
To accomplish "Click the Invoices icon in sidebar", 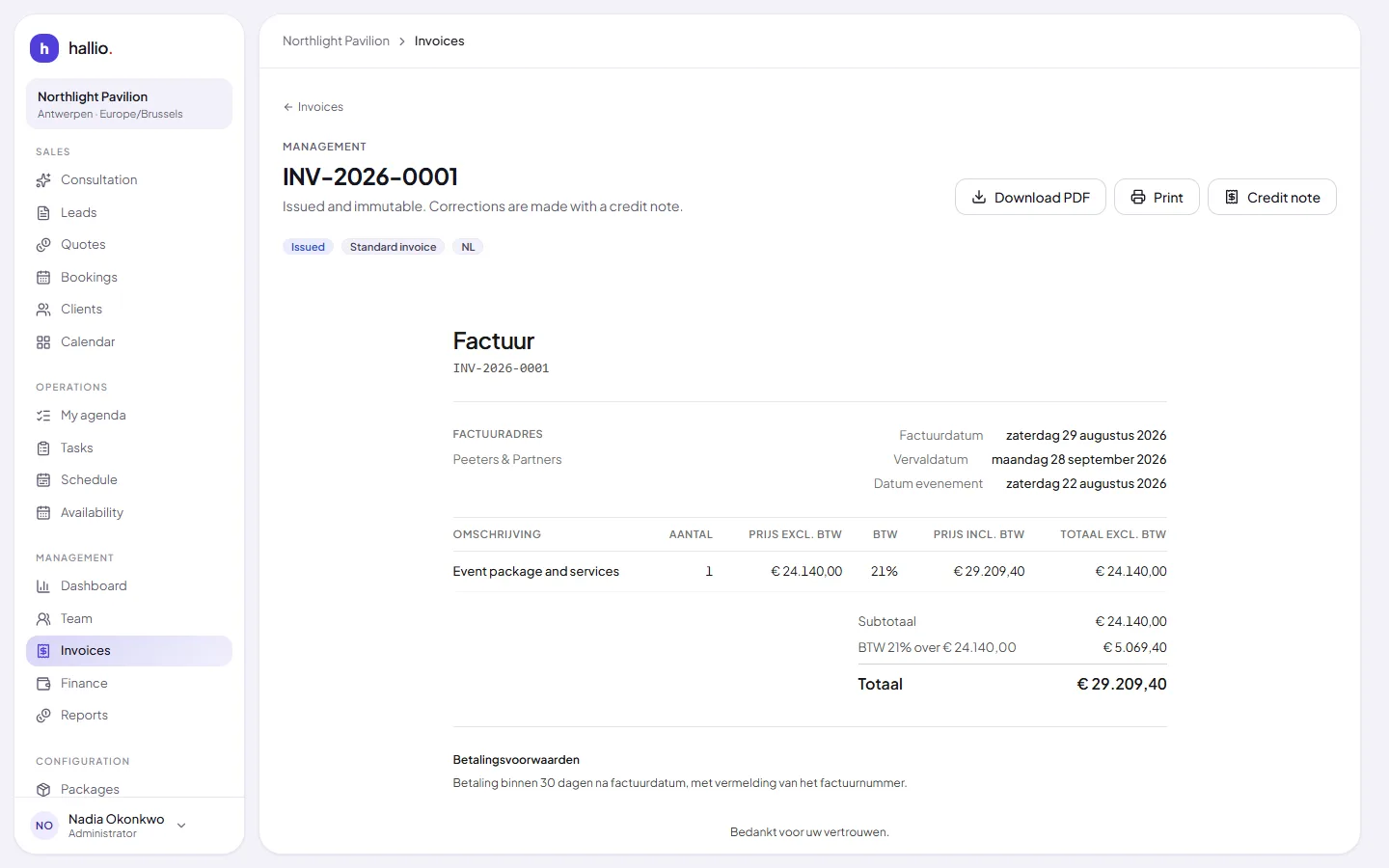I will point(43,651).
